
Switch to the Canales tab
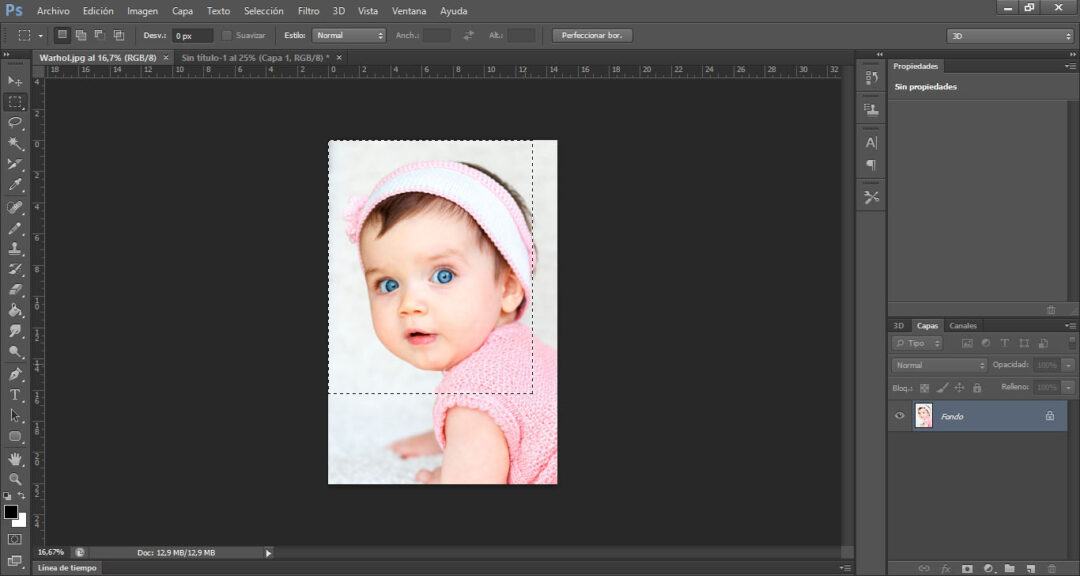pyautogui.click(x=962, y=326)
